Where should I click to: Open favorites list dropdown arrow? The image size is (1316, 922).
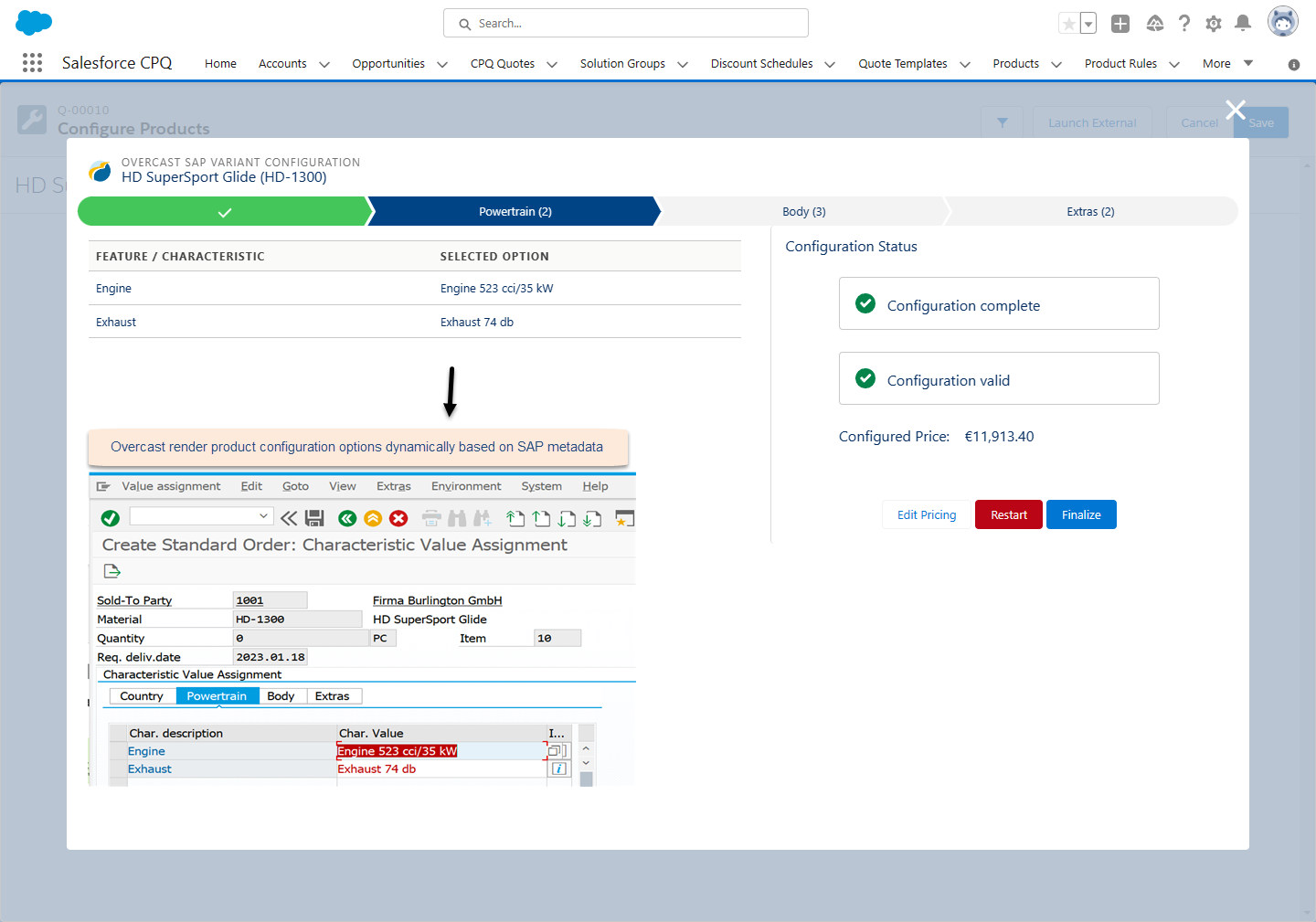click(1088, 24)
